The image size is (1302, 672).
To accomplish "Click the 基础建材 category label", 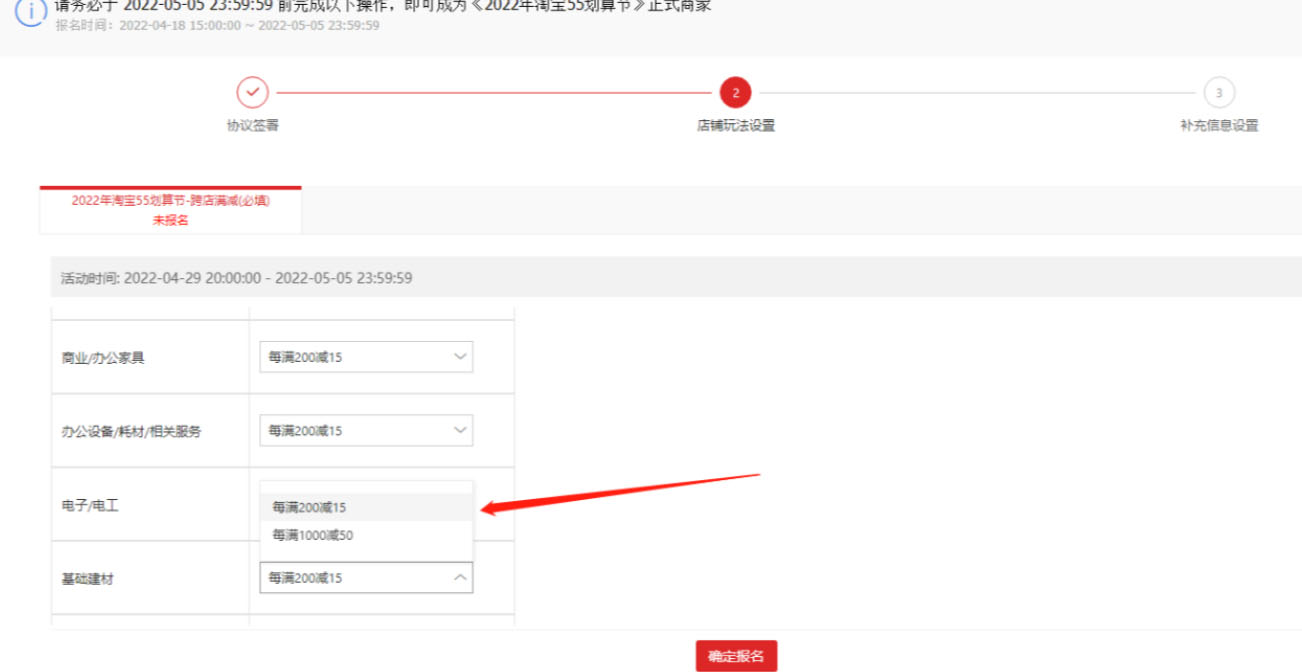I will coord(88,579).
